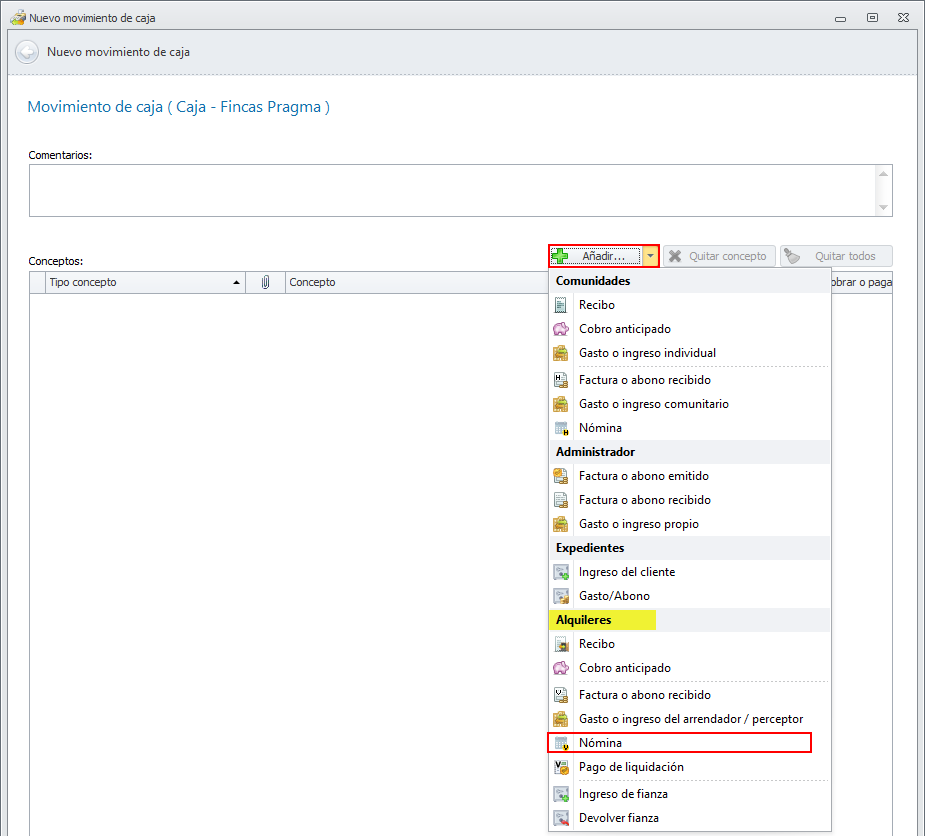Click the Quitar todos button
This screenshot has width=925, height=836.
pyautogui.click(x=836, y=256)
